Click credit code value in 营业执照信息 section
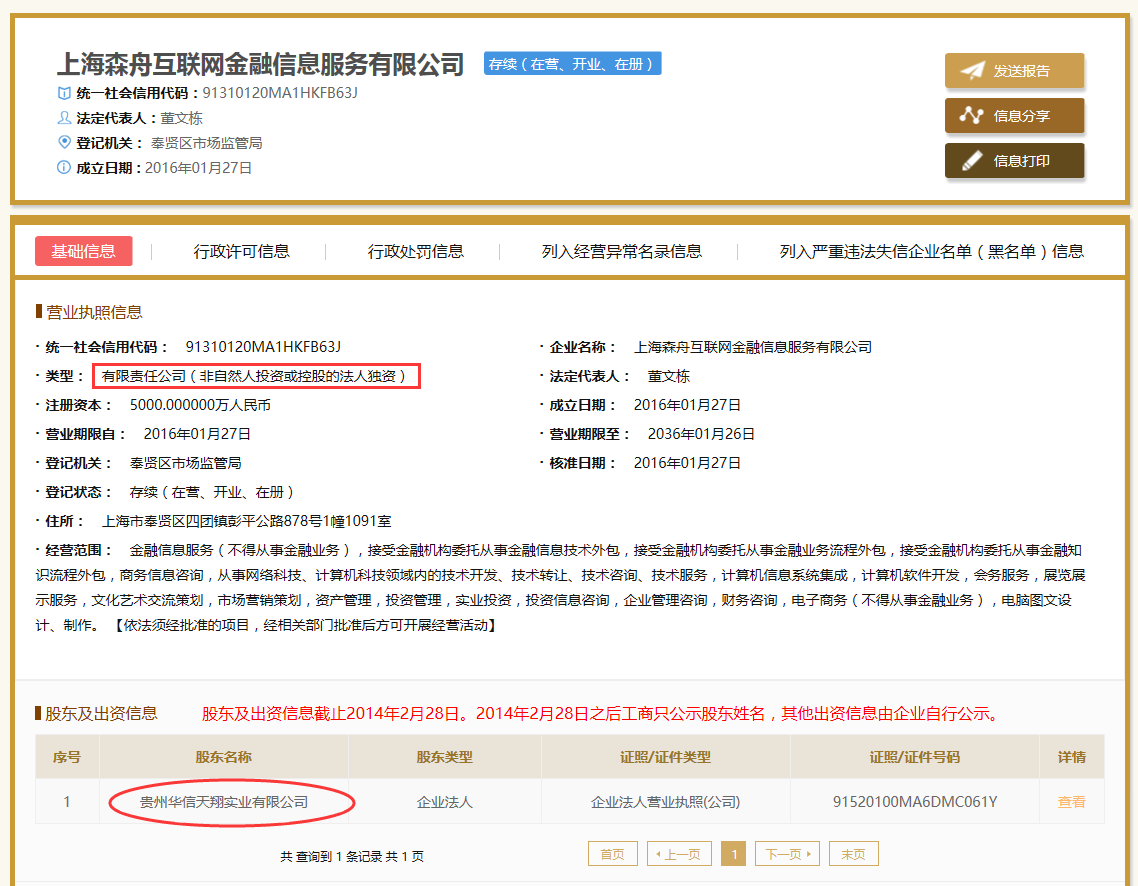 pyautogui.click(x=263, y=347)
